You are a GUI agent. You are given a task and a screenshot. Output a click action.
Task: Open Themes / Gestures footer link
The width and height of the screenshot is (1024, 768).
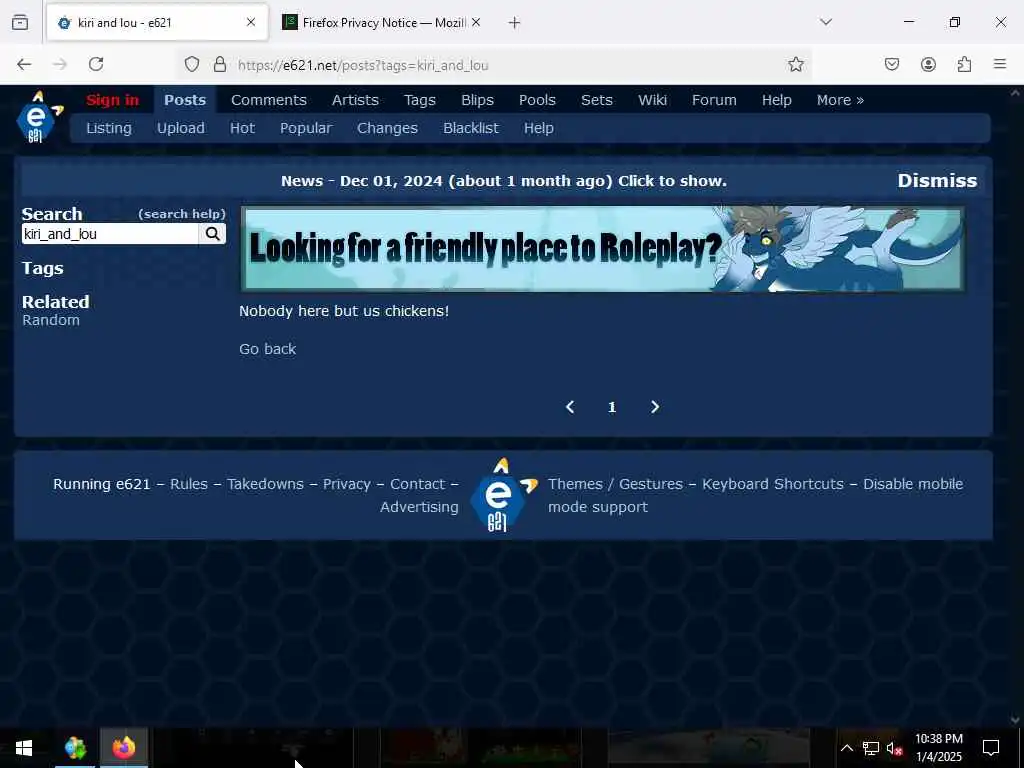click(615, 484)
